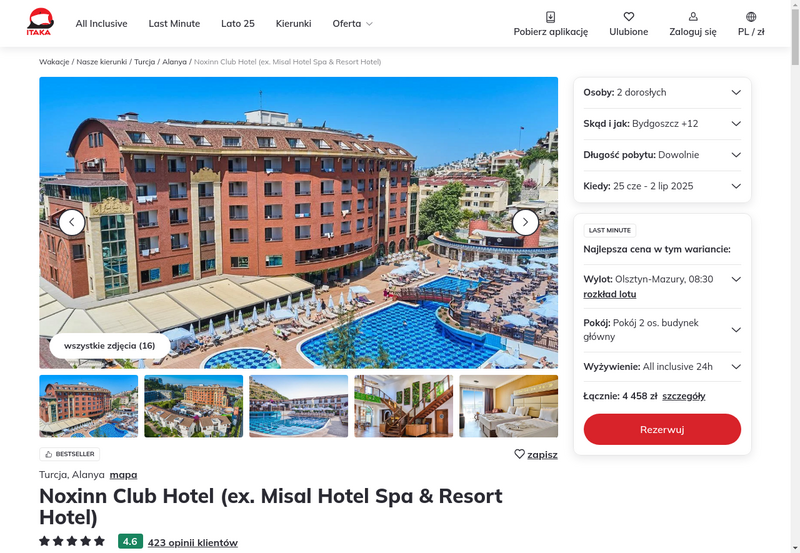Image resolution: width=800 pixels, height=553 pixels.
Task: Open the PL / zł globe icon
Action: 751,17
